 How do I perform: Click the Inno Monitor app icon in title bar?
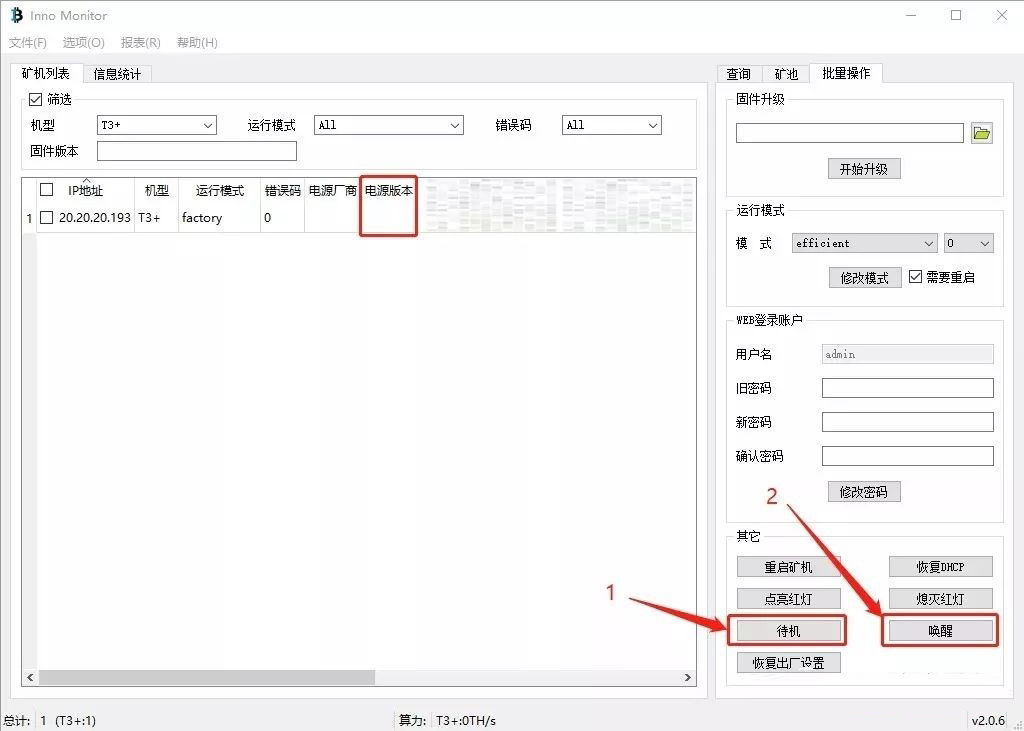(16, 15)
